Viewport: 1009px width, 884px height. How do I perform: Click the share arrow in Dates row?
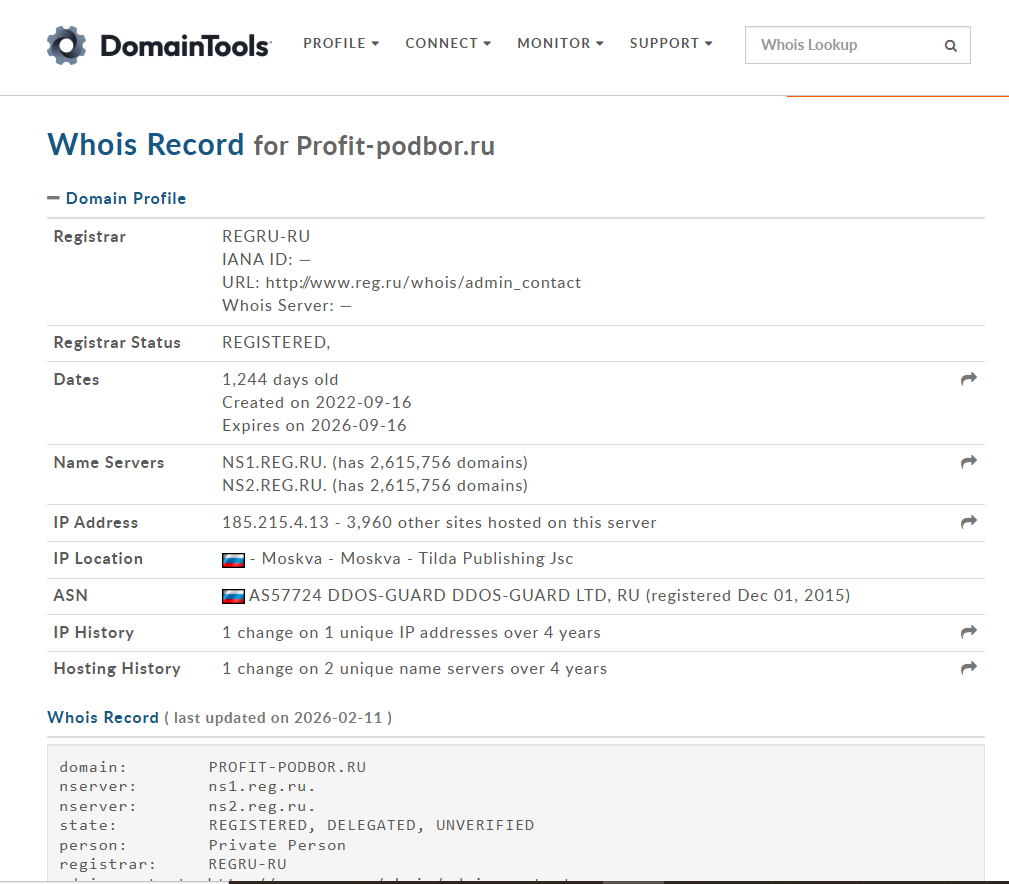[x=968, y=379]
